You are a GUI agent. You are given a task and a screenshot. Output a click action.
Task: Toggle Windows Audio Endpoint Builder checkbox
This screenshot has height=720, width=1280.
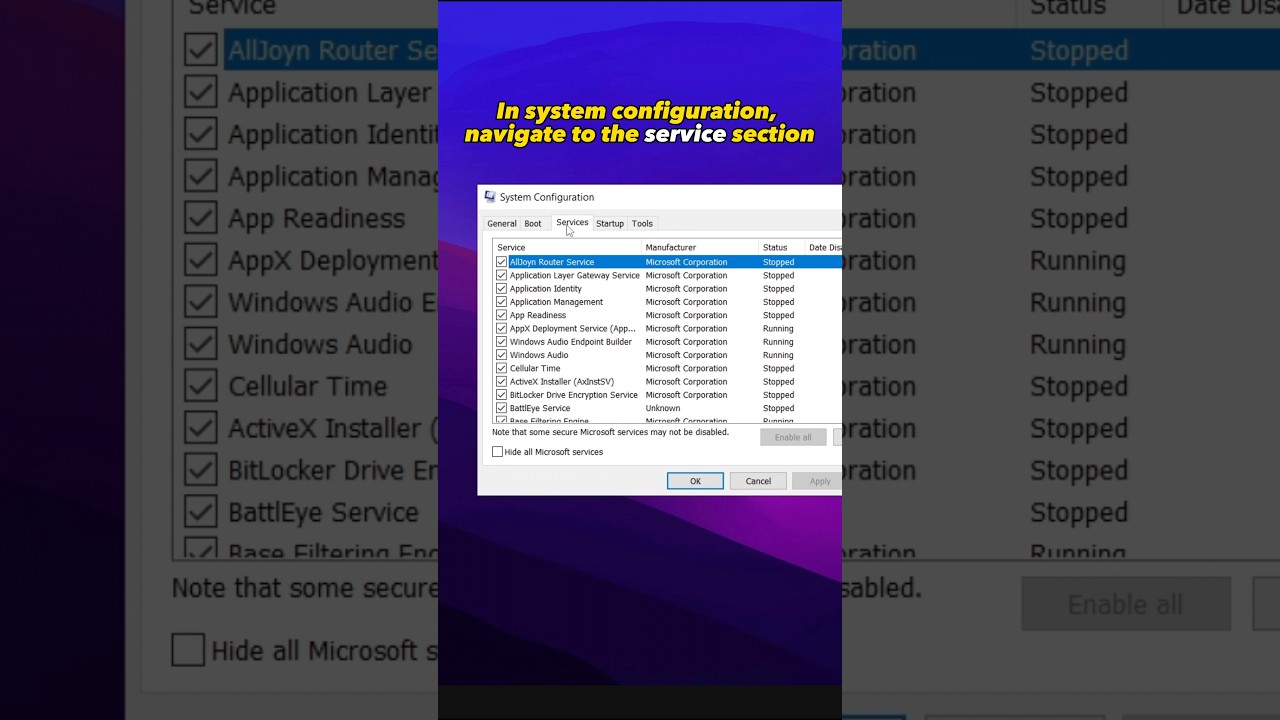pyautogui.click(x=501, y=342)
